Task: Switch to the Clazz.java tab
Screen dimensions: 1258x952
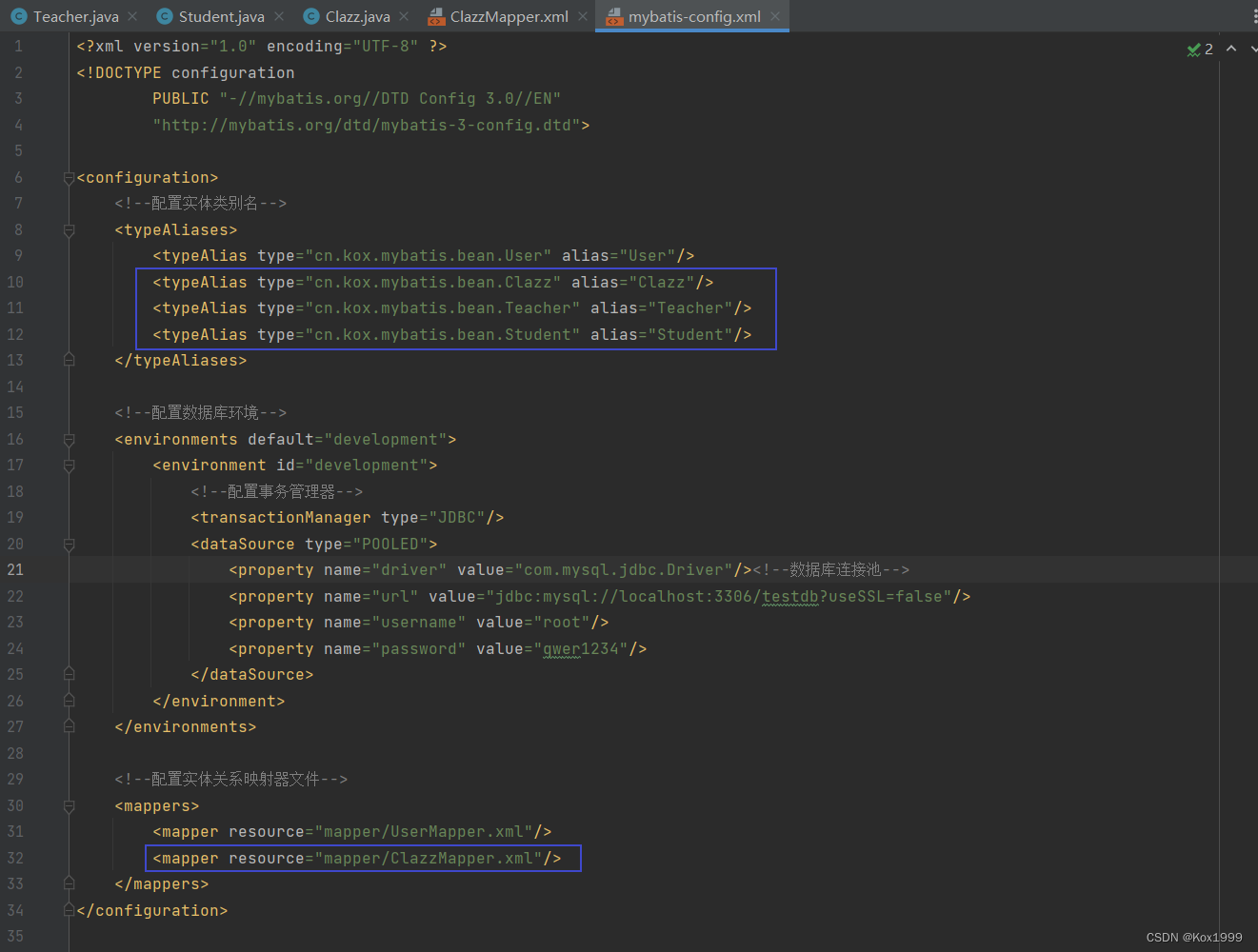Action: [x=357, y=16]
